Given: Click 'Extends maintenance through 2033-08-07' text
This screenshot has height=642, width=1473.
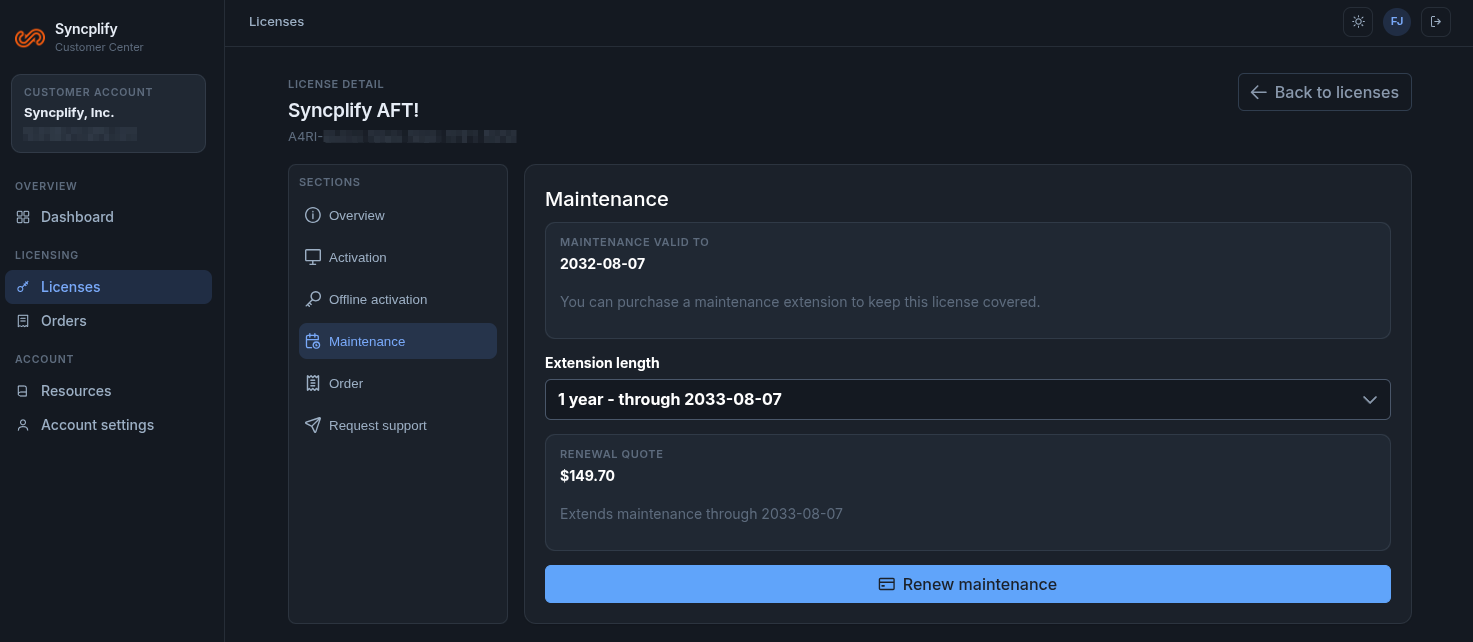Looking at the screenshot, I should point(701,514).
